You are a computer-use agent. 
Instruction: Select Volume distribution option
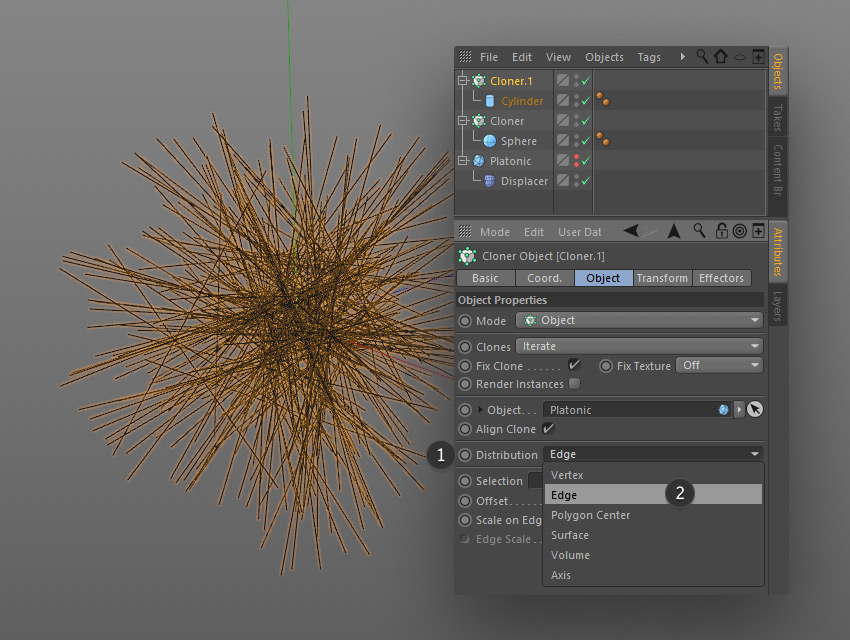click(x=653, y=555)
